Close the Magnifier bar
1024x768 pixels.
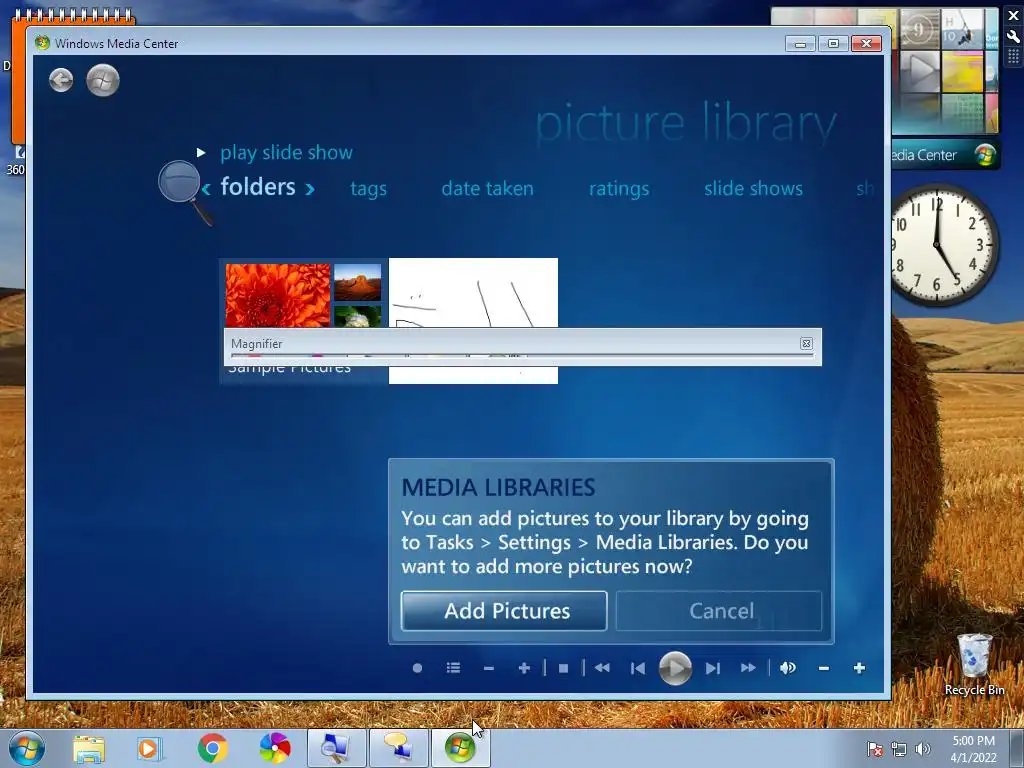806,344
